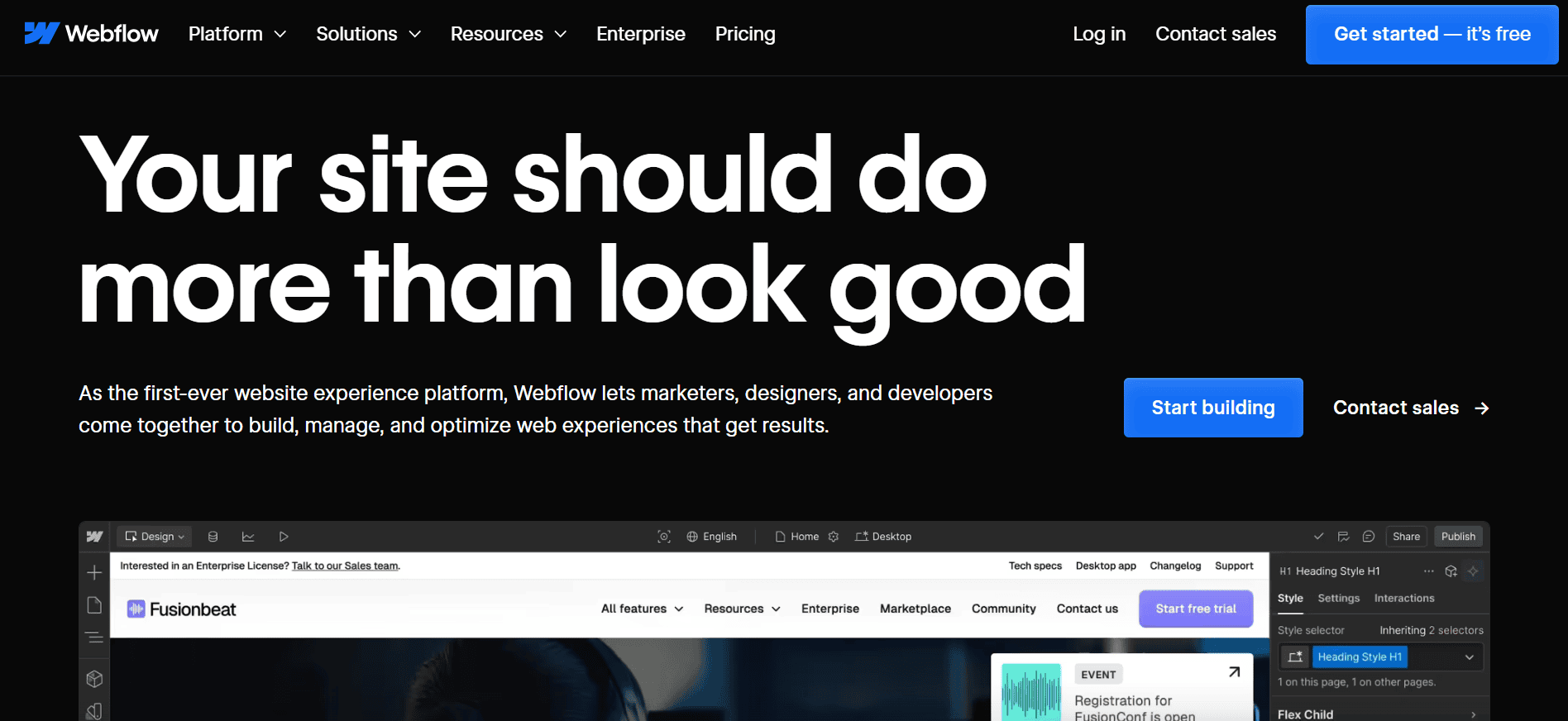Image resolution: width=1568 pixels, height=721 pixels.
Task: Click the analytics chart icon in the designer toolbar
Action: coord(248,537)
